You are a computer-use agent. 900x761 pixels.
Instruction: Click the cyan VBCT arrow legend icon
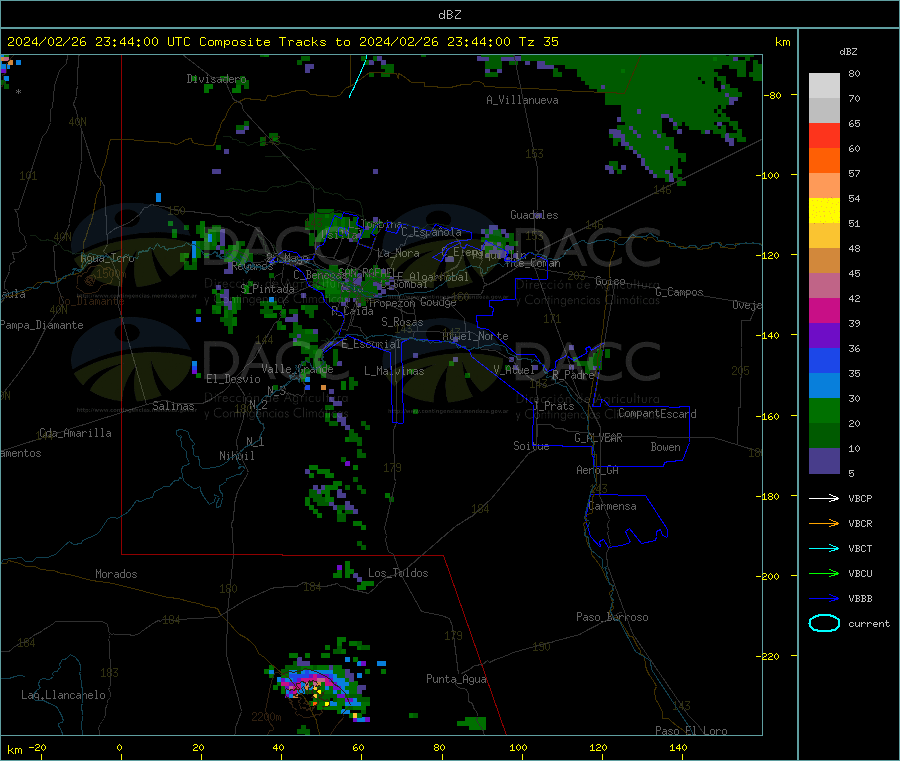pos(824,549)
